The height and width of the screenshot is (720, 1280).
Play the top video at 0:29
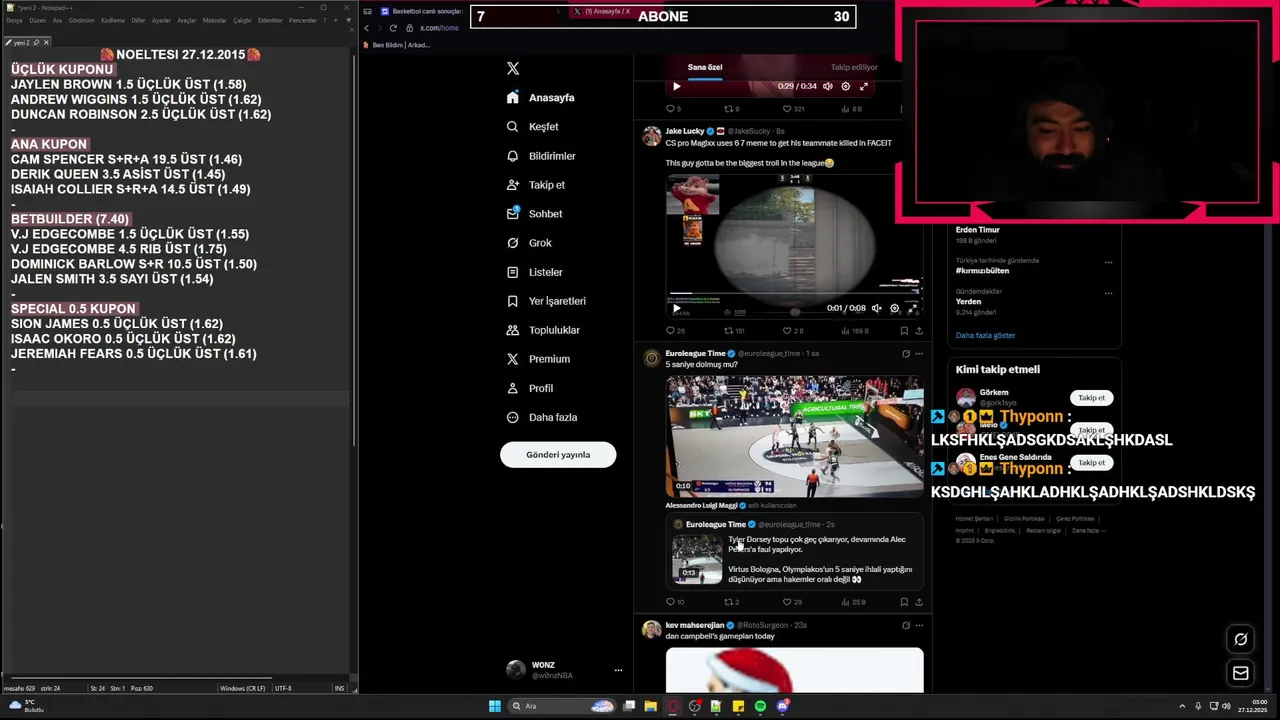click(676, 86)
